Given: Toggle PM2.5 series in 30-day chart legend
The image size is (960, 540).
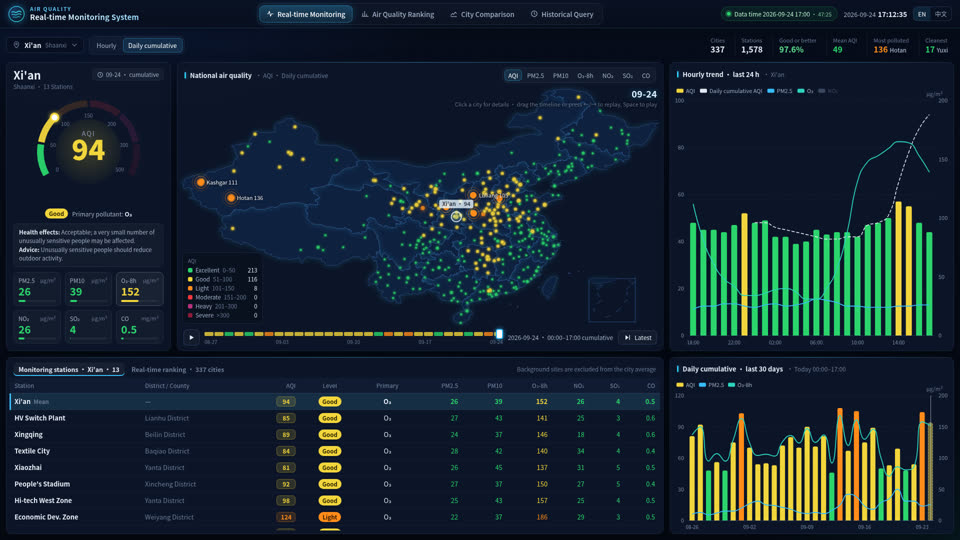Looking at the screenshot, I should 711,385.
